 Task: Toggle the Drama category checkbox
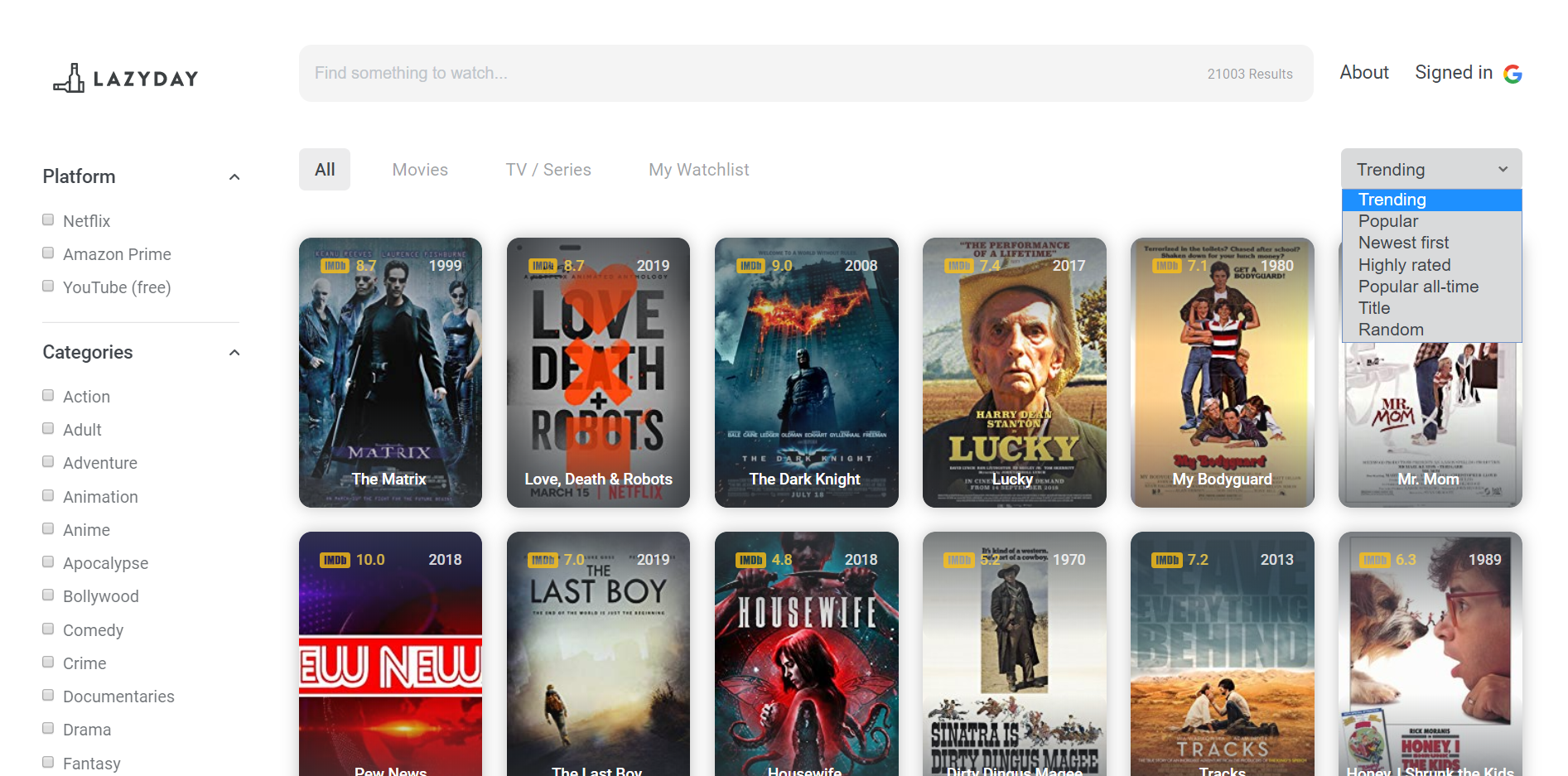pos(48,728)
